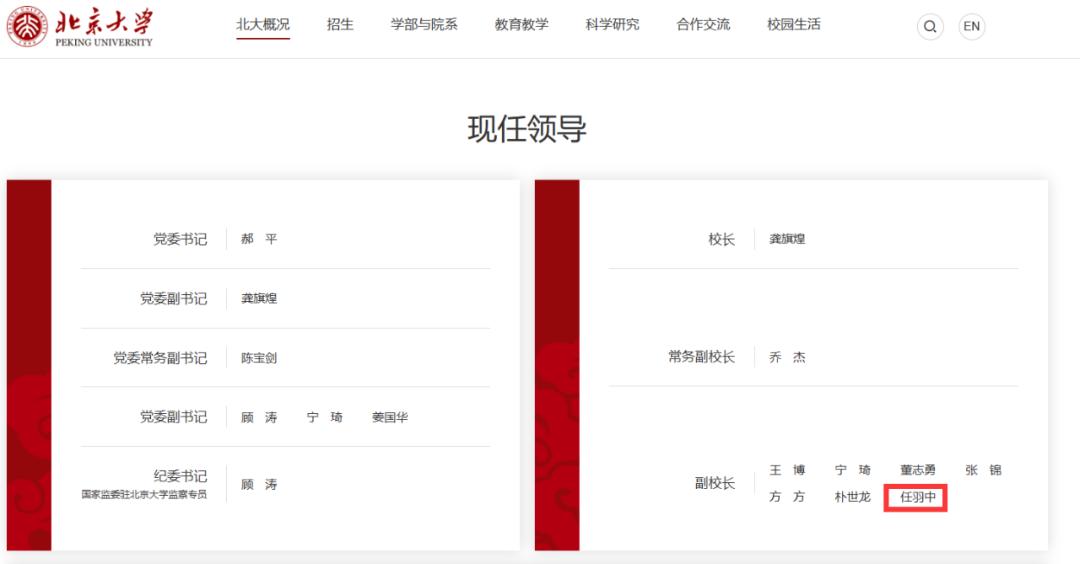Select 朴世龙 among the 副校长 names
This screenshot has width=1080, height=564.
[x=853, y=497]
